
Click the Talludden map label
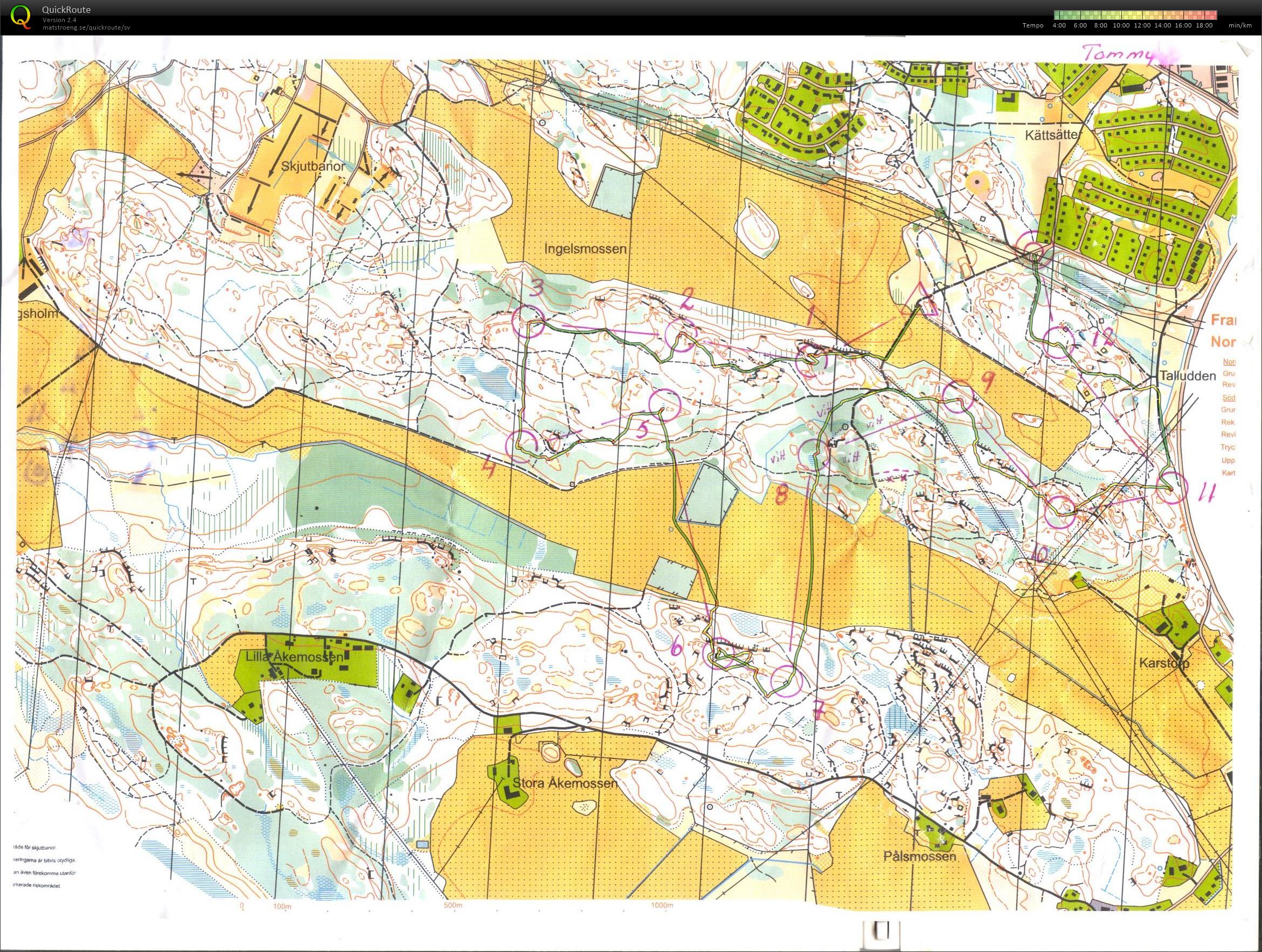(x=1187, y=376)
